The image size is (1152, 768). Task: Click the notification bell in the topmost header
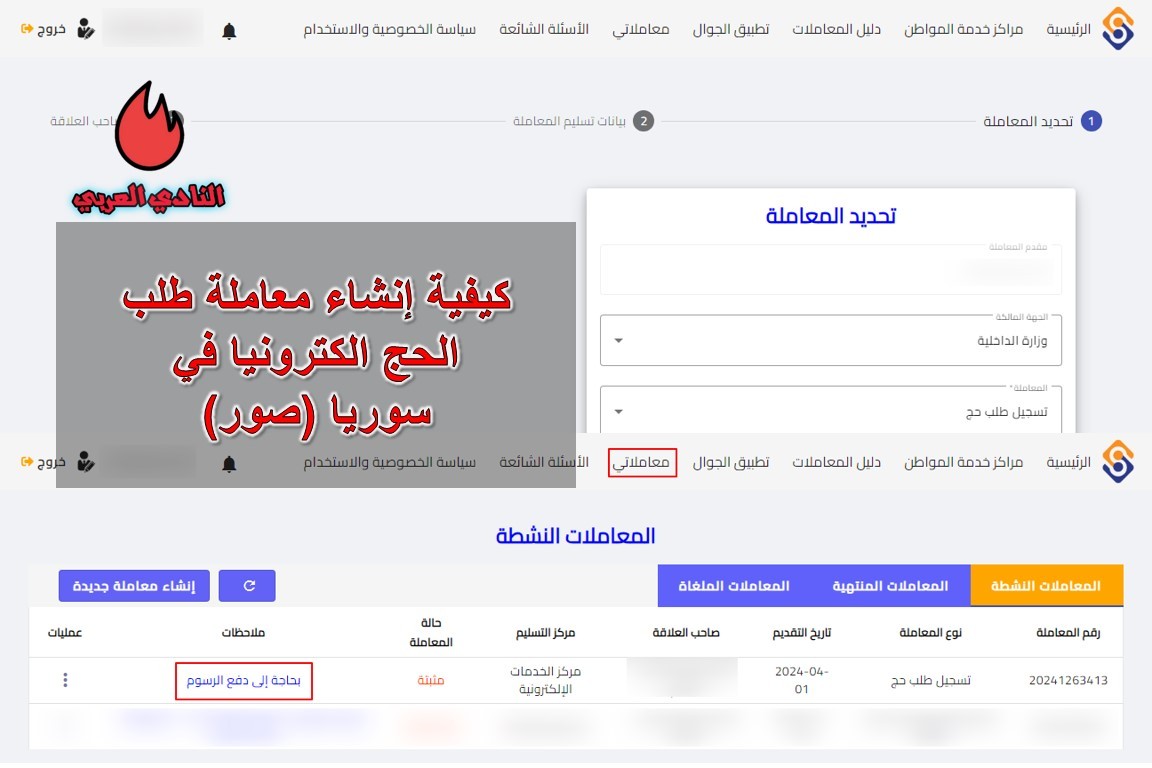(x=229, y=31)
